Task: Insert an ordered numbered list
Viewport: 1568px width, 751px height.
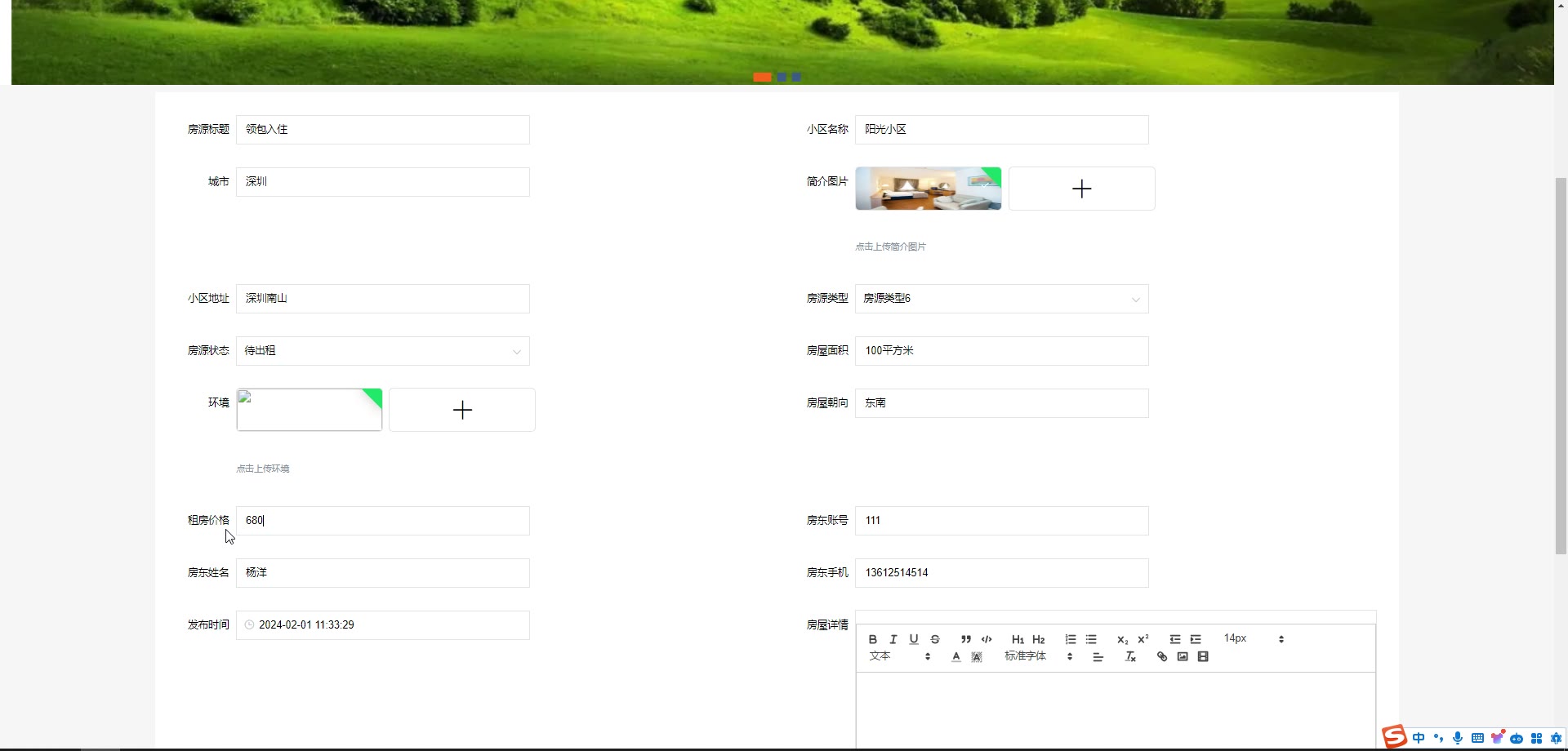Action: click(x=1071, y=639)
